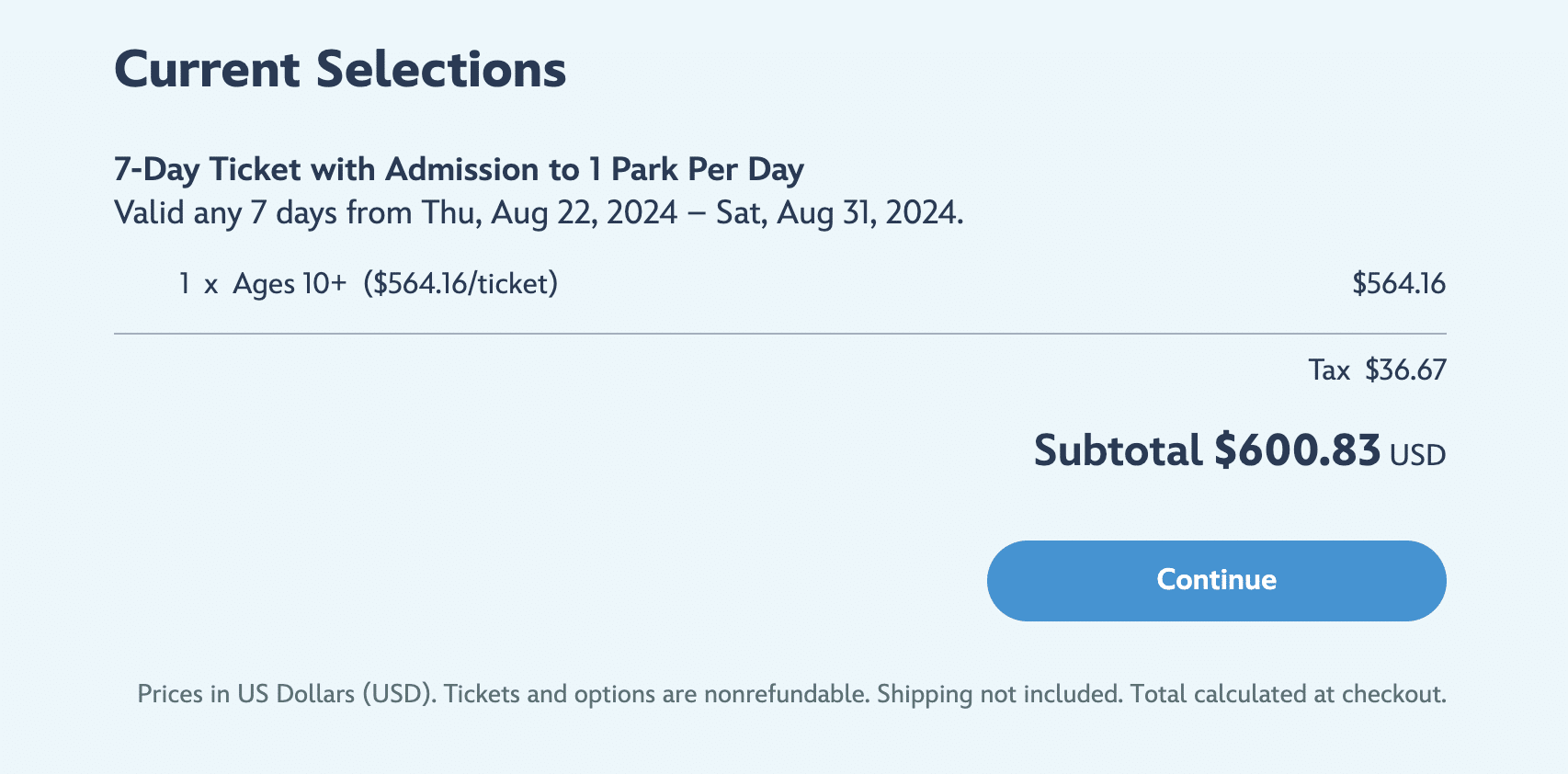Click the nonrefundable tickets notice
Screen dimensions: 1568x774
656,694
